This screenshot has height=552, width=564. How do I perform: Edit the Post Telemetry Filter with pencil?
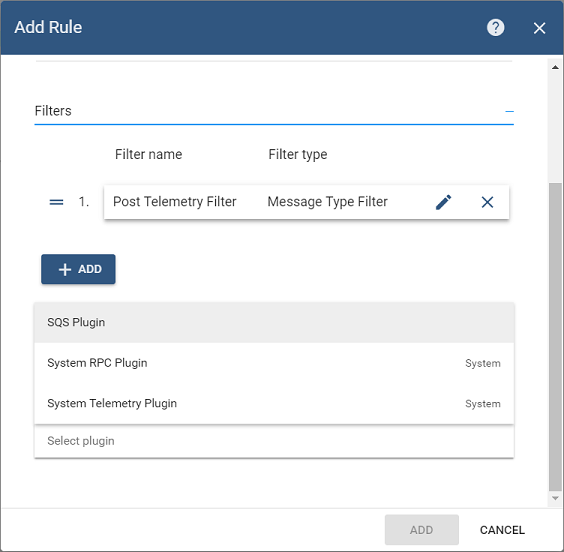[444, 202]
